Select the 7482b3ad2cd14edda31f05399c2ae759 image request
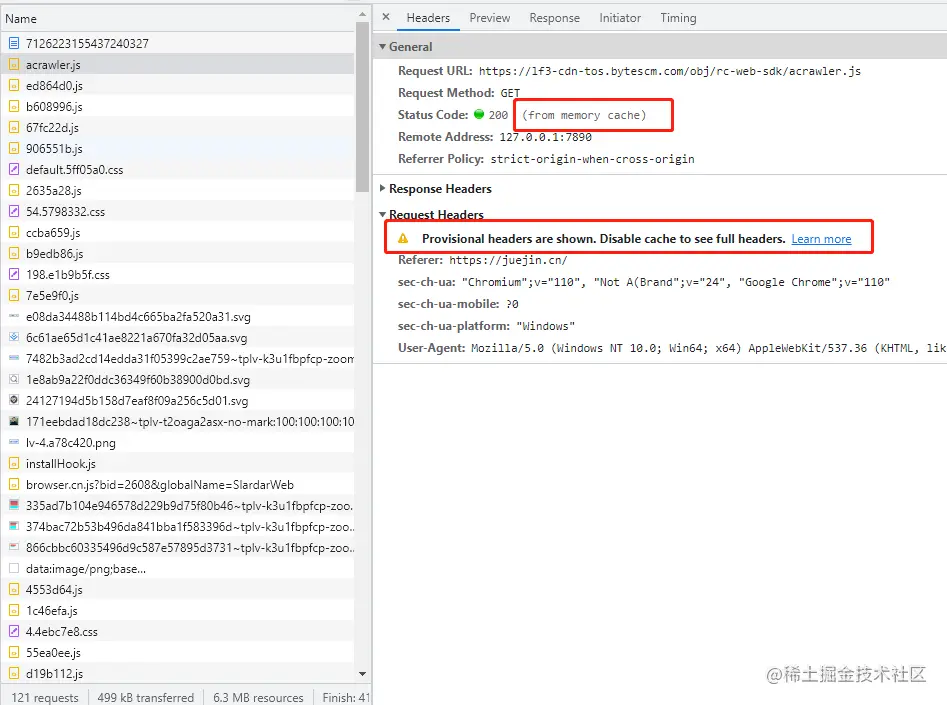The image size is (947, 705). pyautogui.click(x=190, y=358)
